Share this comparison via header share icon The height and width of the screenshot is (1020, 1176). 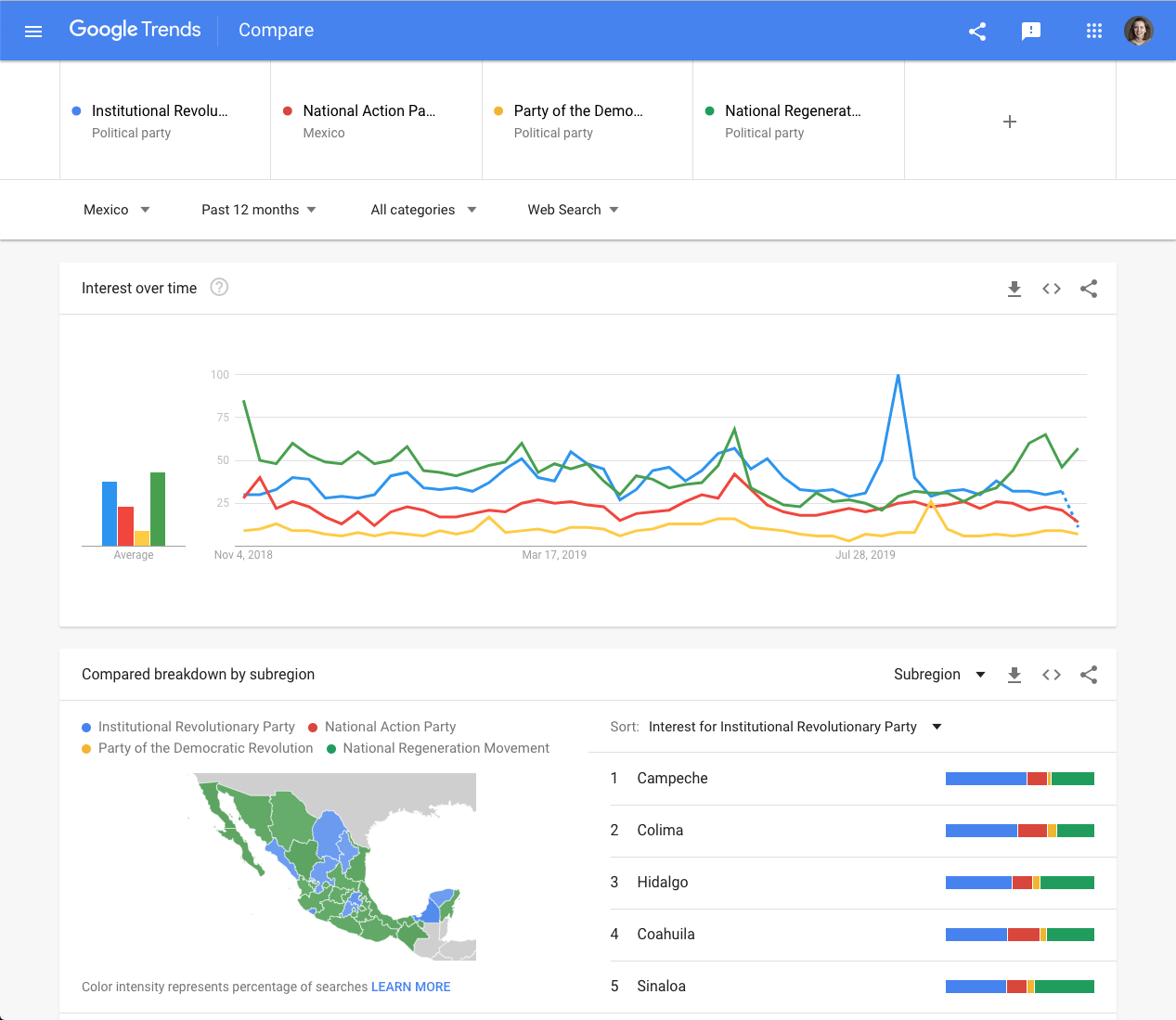point(977,32)
